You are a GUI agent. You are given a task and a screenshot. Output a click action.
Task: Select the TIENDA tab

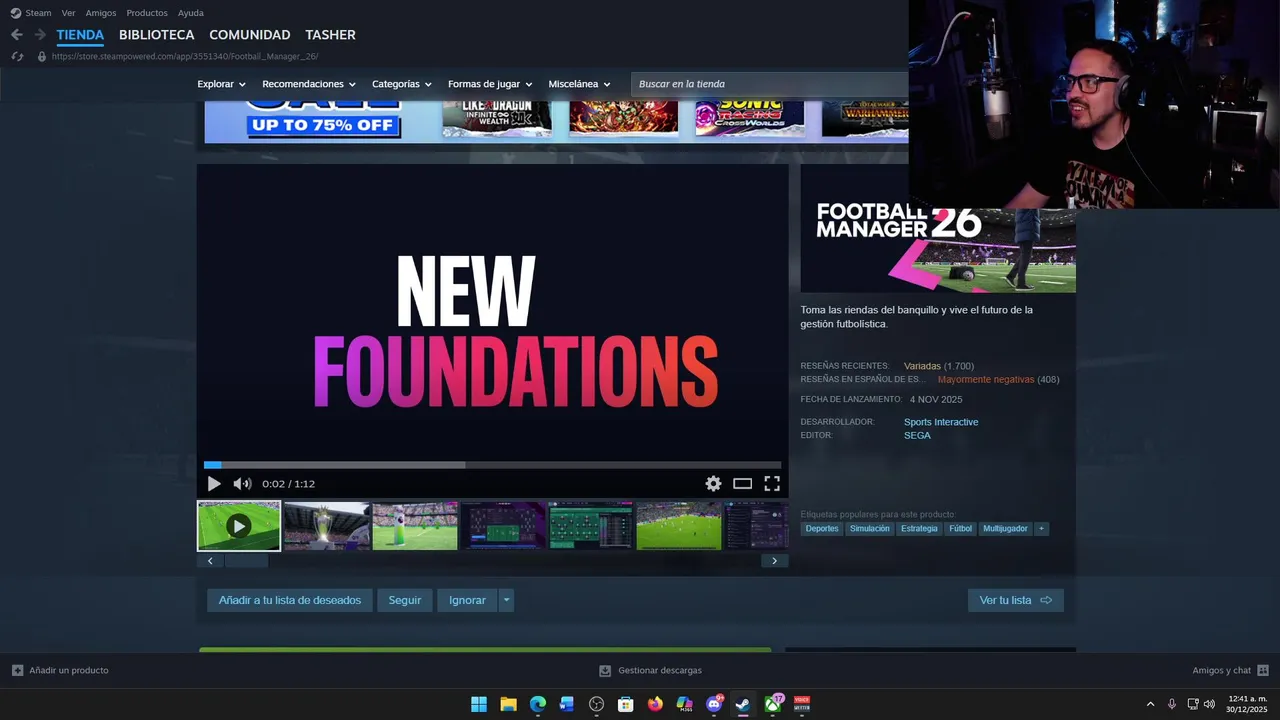click(80, 35)
